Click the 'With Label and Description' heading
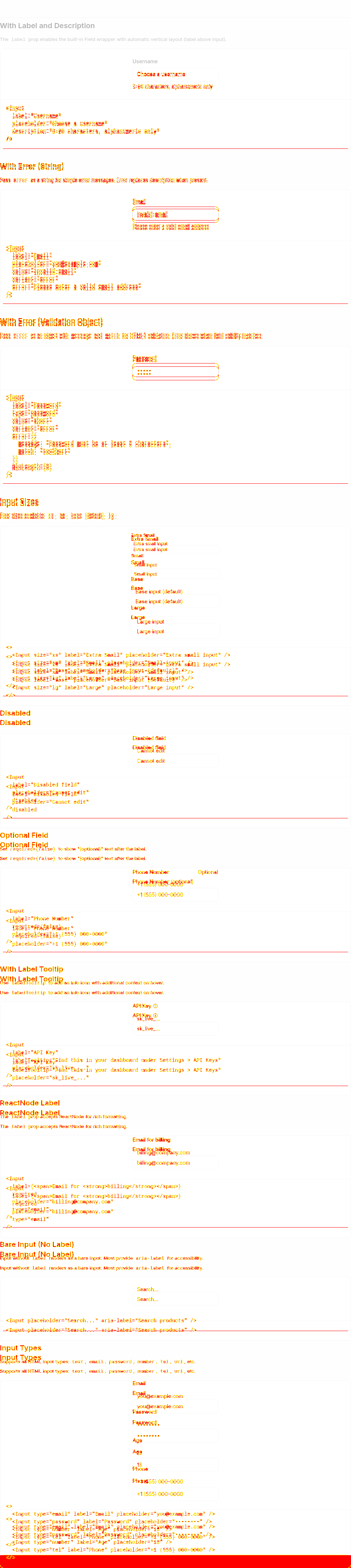351x1568 pixels. [48, 26]
